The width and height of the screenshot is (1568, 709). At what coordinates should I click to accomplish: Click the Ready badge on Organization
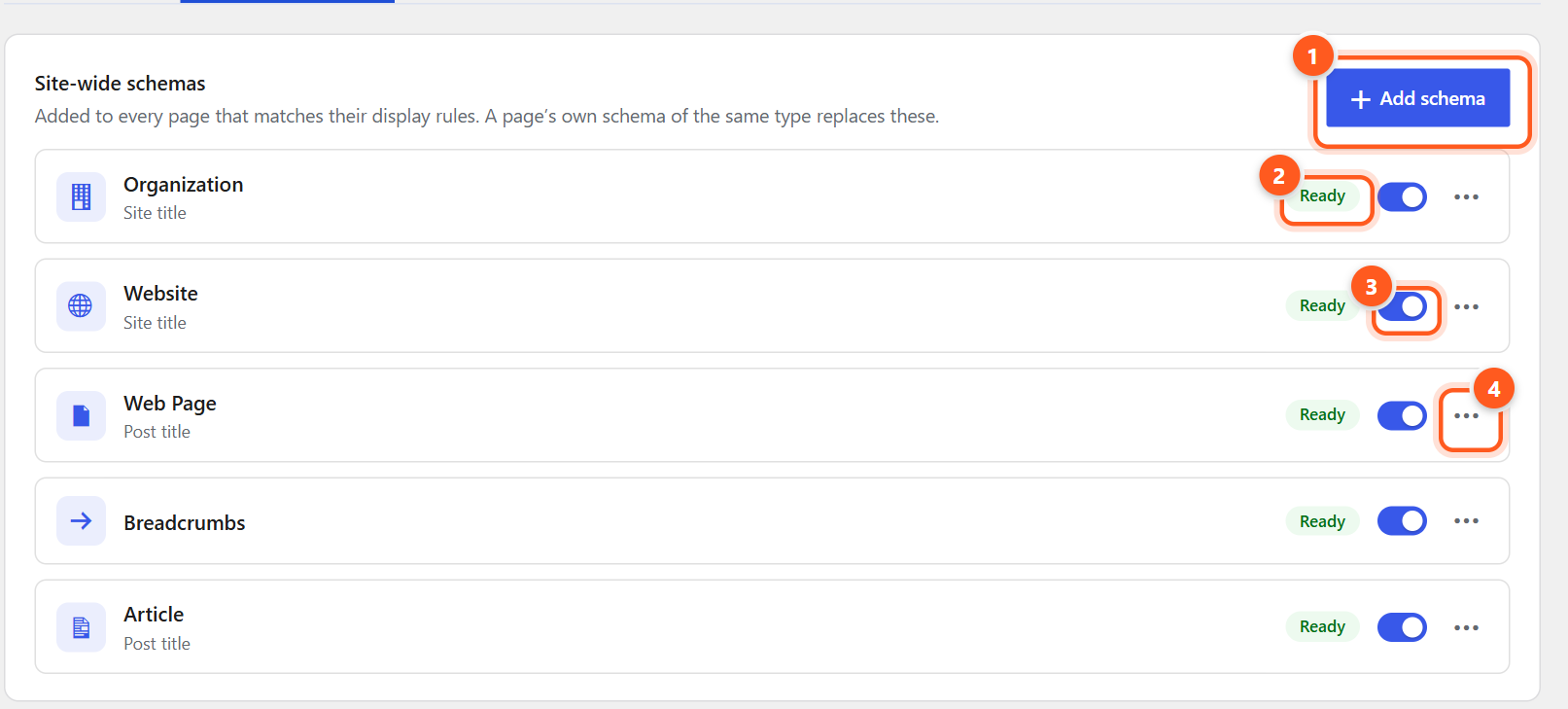(x=1322, y=195)
